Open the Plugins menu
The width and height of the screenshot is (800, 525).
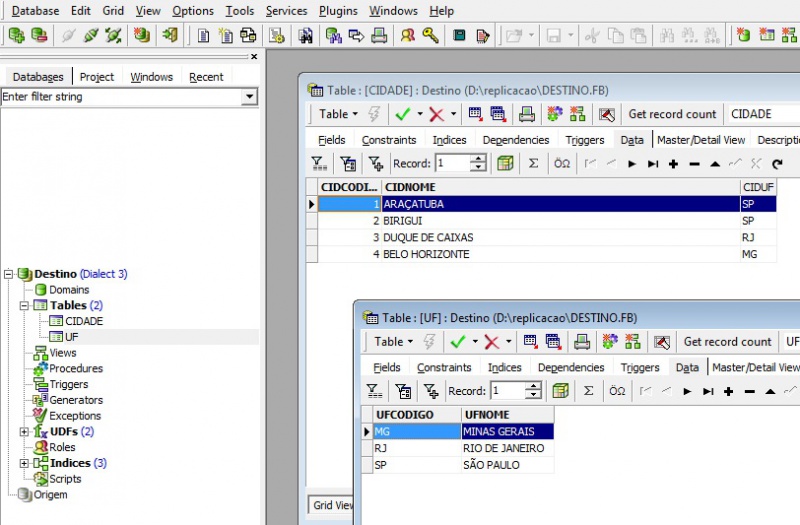[x=338, y=11]
